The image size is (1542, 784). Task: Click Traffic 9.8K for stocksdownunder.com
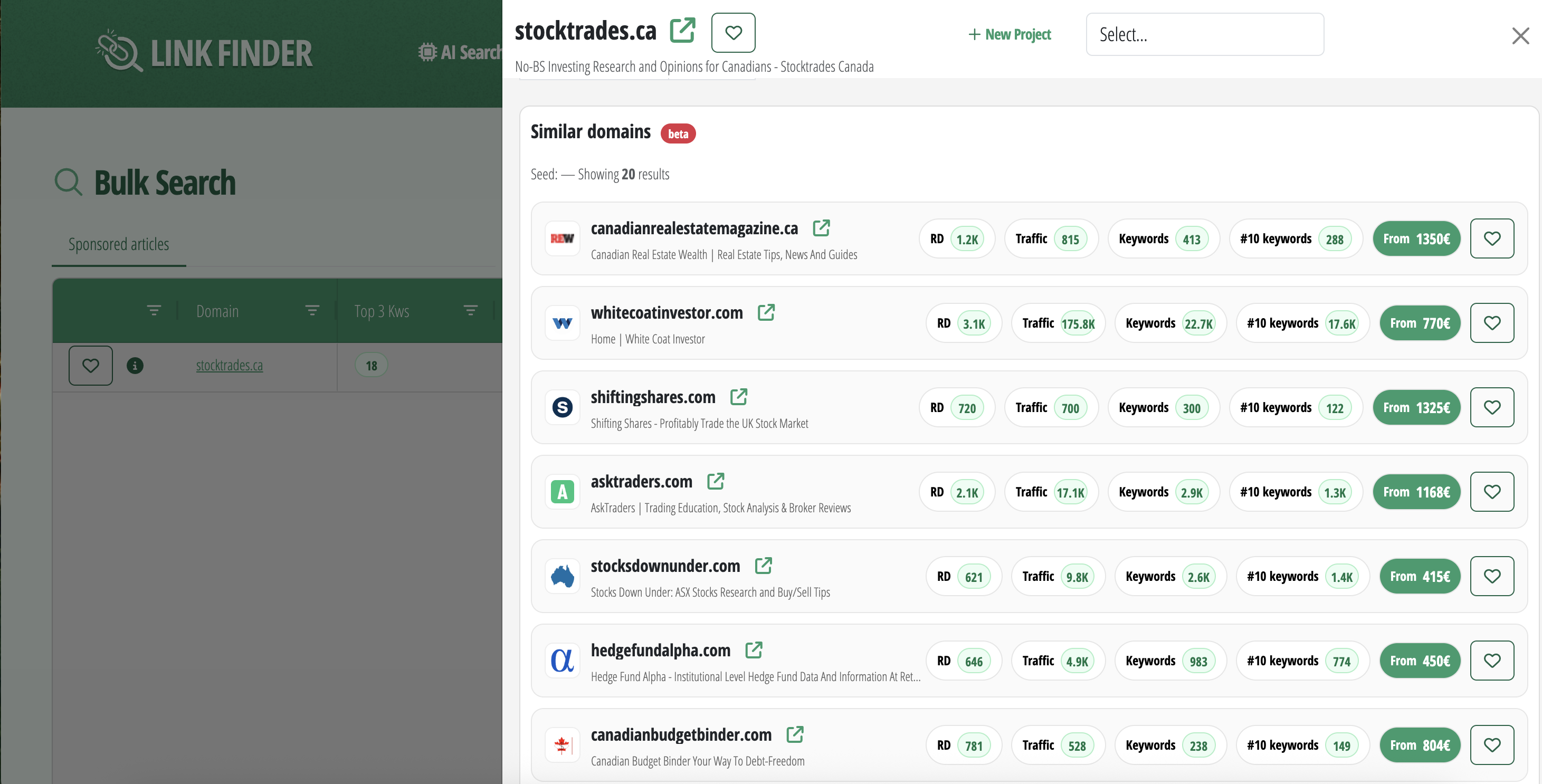(1058, 576)
